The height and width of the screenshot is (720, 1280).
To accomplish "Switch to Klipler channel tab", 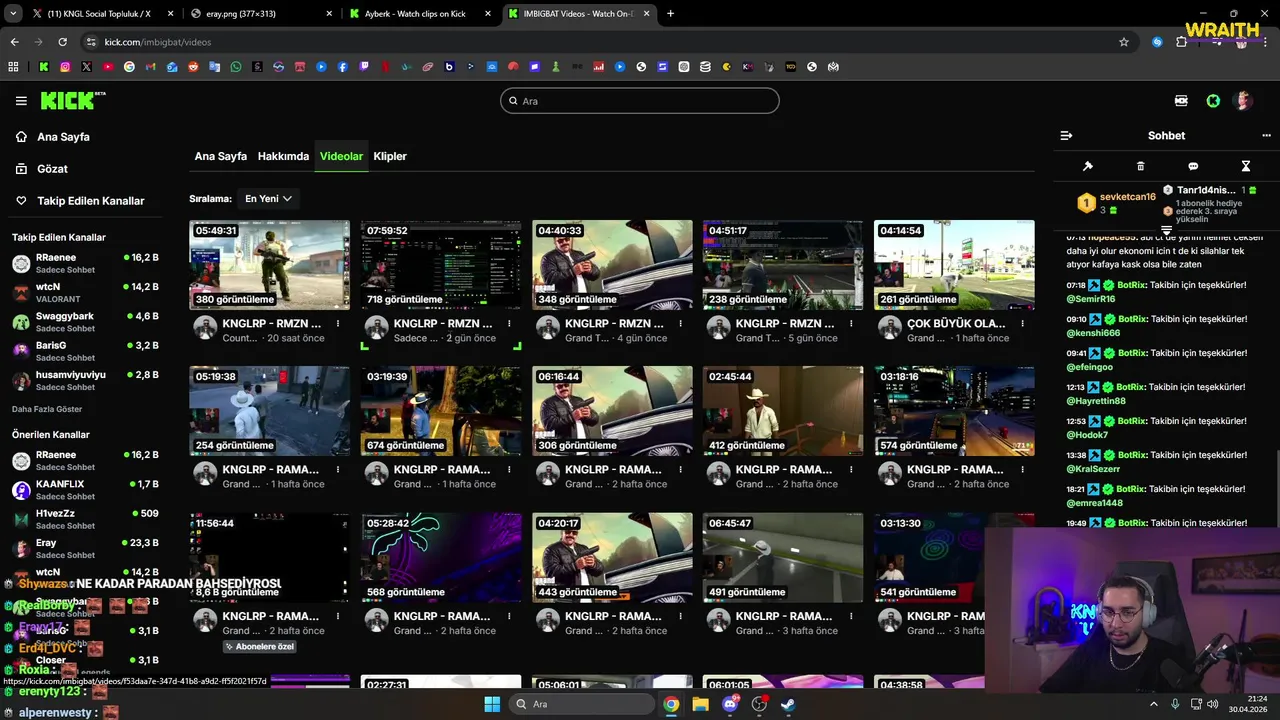I will [390, 156].
